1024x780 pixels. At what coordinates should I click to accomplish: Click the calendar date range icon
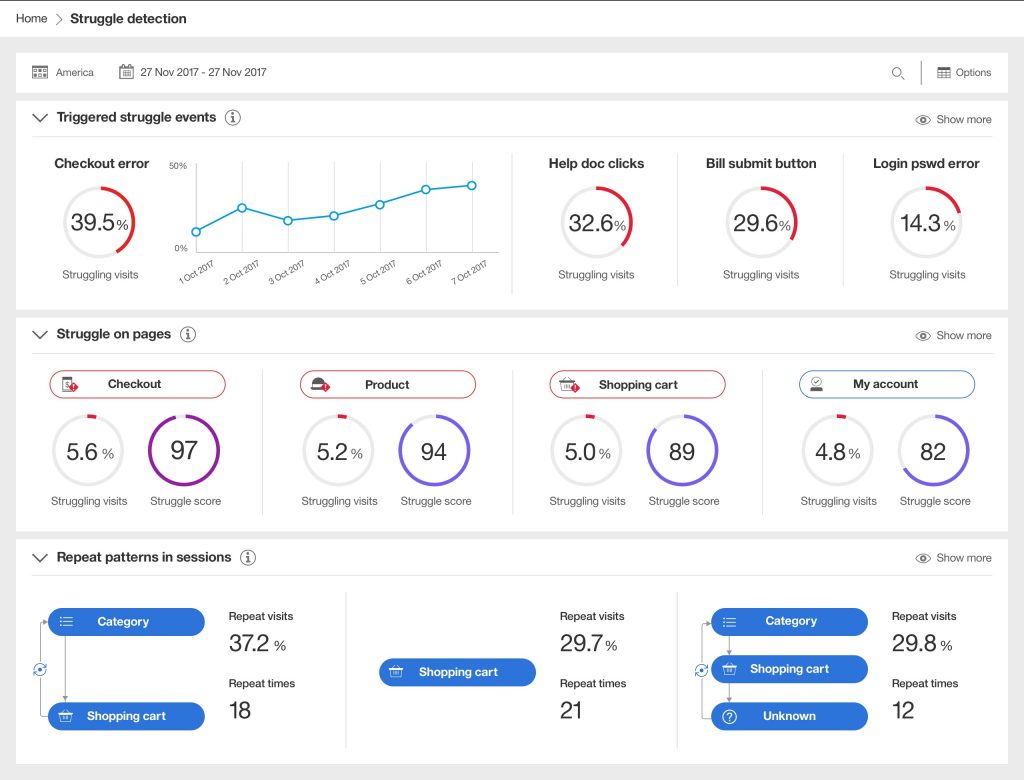[x=126, y=72]
